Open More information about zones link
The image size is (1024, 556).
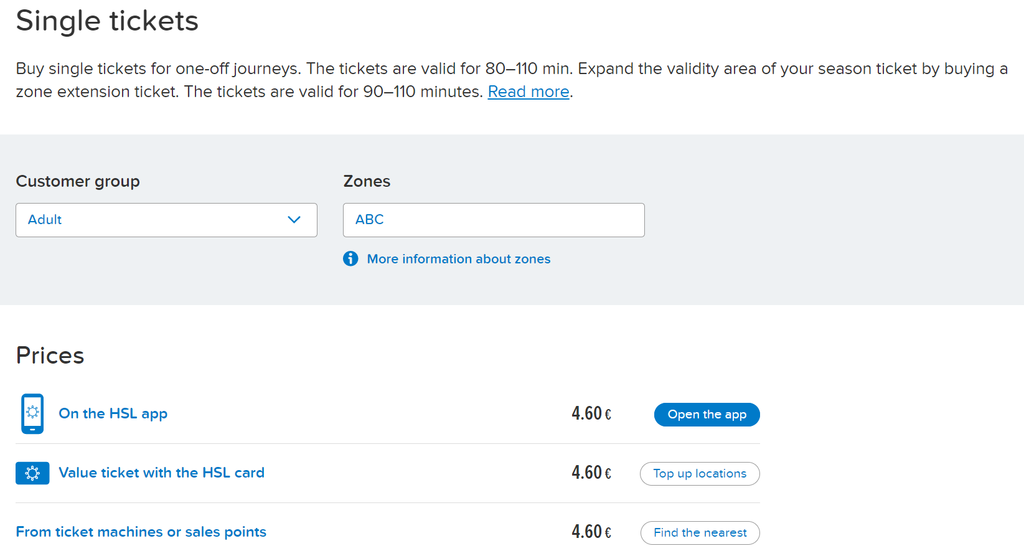458,259
